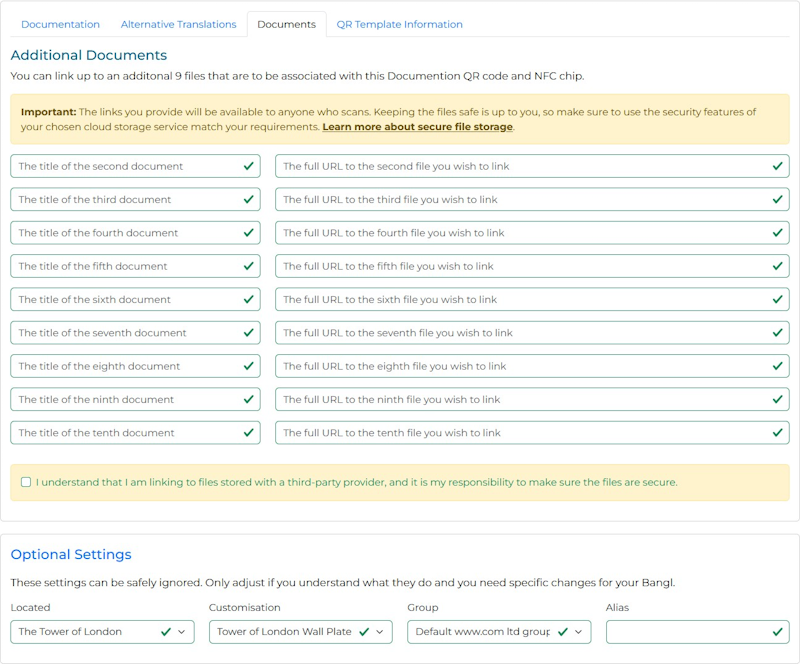Click checkmark icon in tenth document title field
The height and width of the screenshot is (664, 800).
(248, 433)
